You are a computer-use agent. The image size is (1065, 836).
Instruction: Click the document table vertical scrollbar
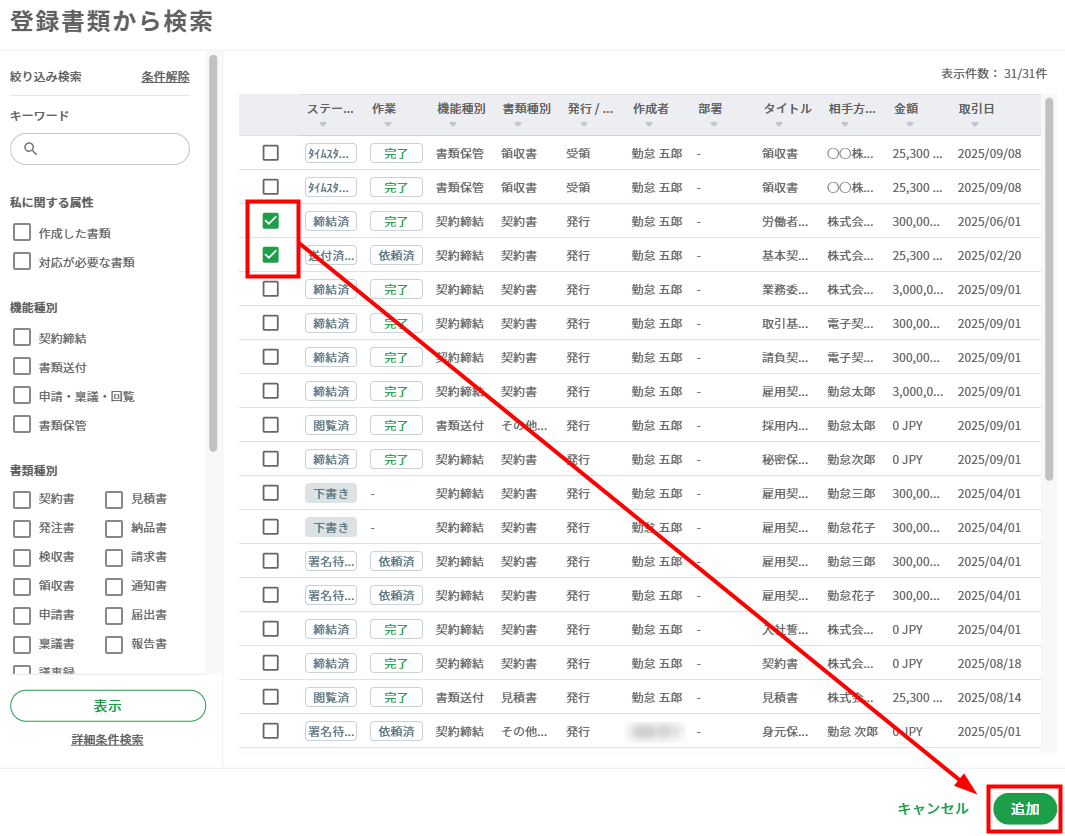coord(1049,289)
